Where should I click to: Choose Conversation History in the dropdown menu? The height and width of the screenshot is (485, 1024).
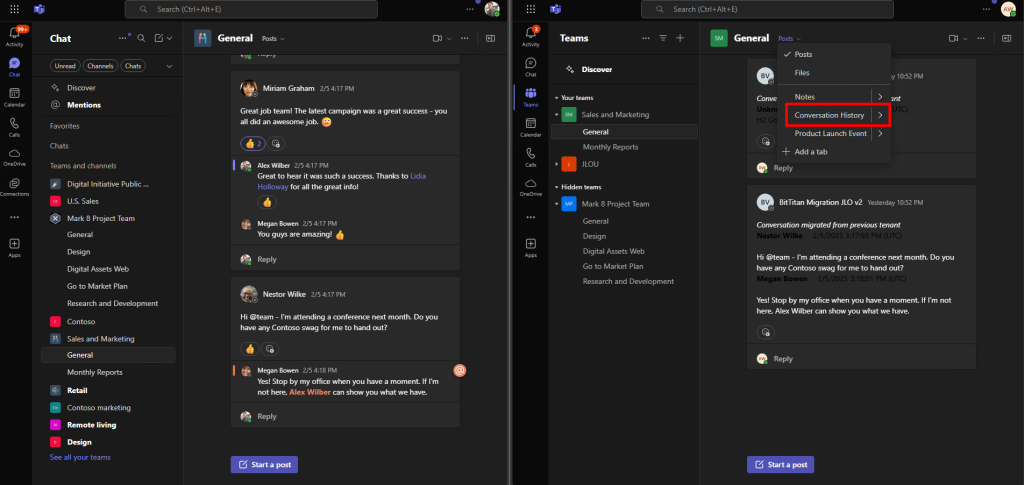click(829, 115)
